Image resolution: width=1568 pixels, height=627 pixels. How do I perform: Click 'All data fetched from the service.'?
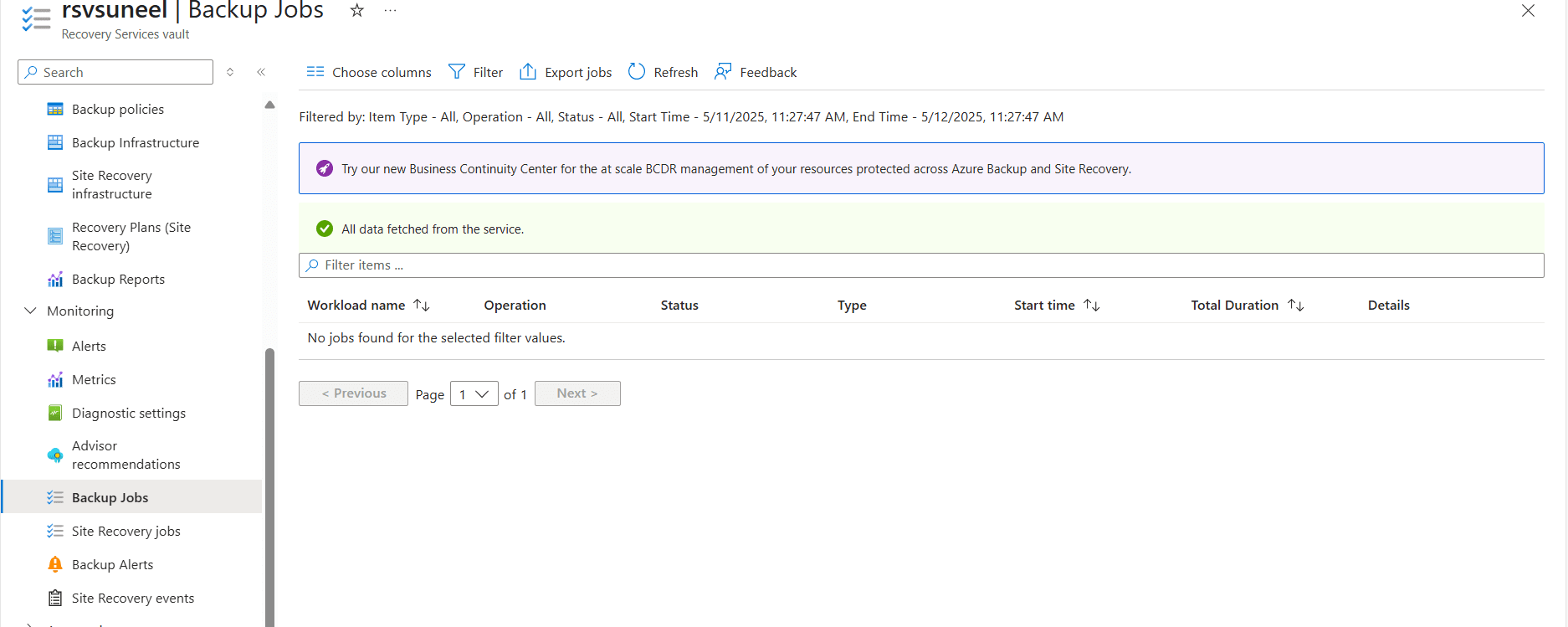(x=433, y=229)
